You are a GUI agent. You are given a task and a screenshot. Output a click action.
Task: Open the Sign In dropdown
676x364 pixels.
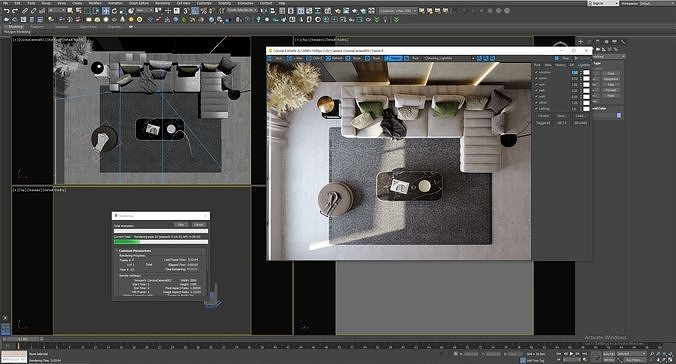603,3
